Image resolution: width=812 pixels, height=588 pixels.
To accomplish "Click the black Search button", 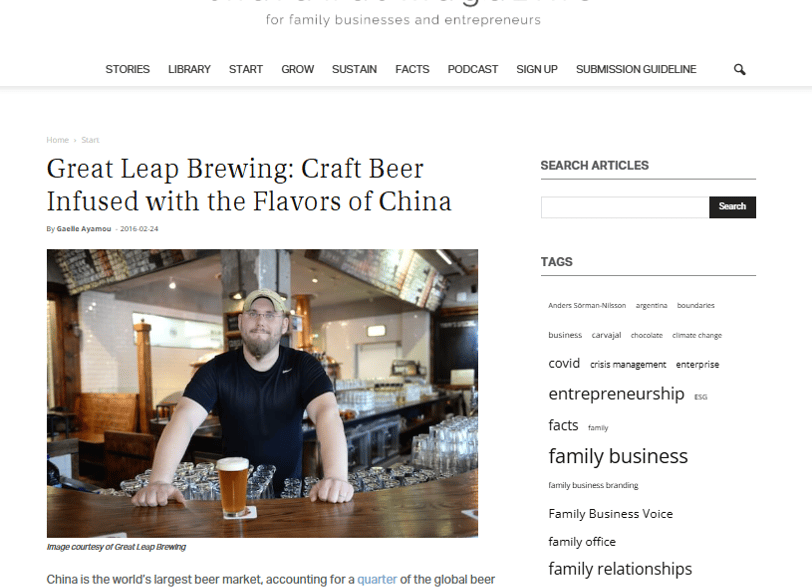I will click(732, 207).
